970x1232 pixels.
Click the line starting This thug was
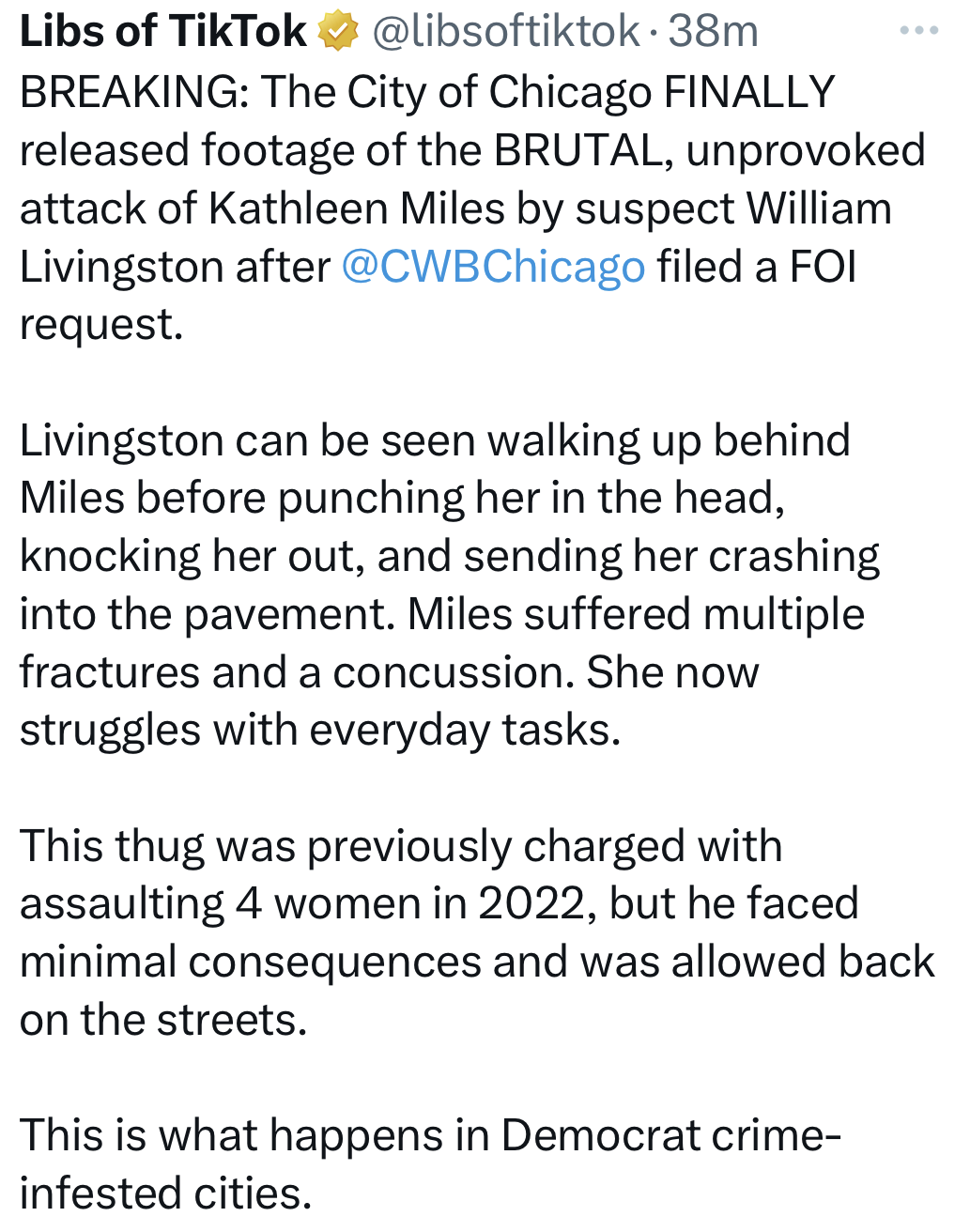coord(401,846)
